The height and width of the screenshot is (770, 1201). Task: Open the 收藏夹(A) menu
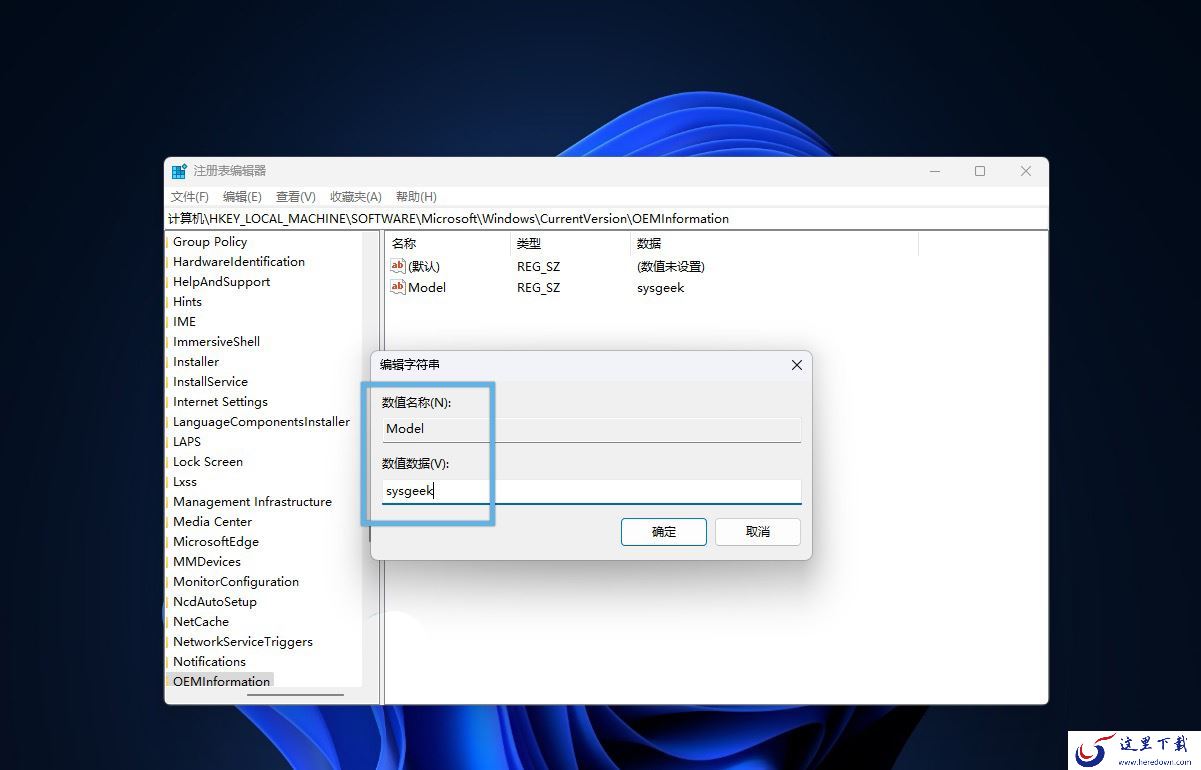356,197
